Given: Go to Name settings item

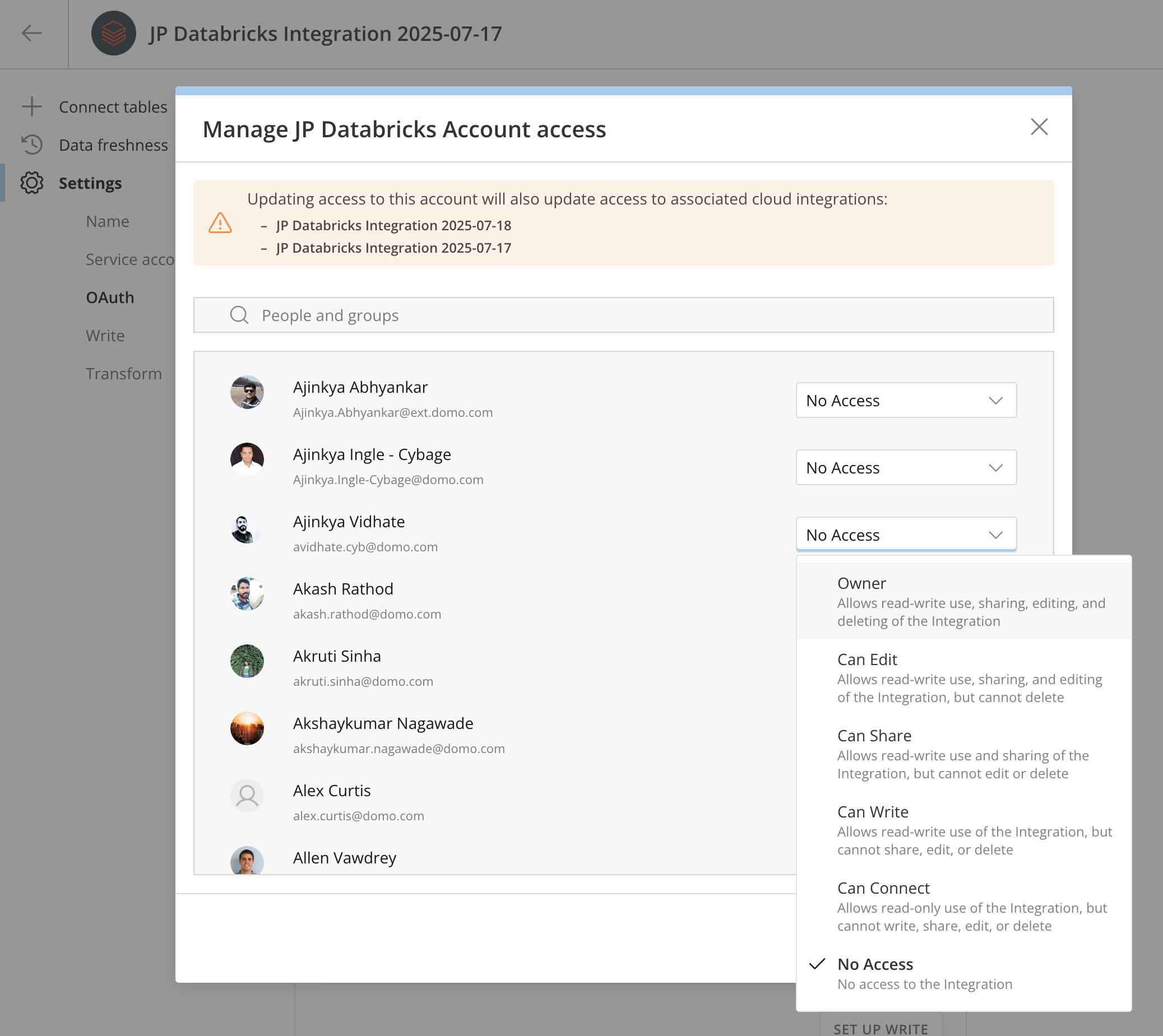Looking at the screenshot, I should pos(108,221).
